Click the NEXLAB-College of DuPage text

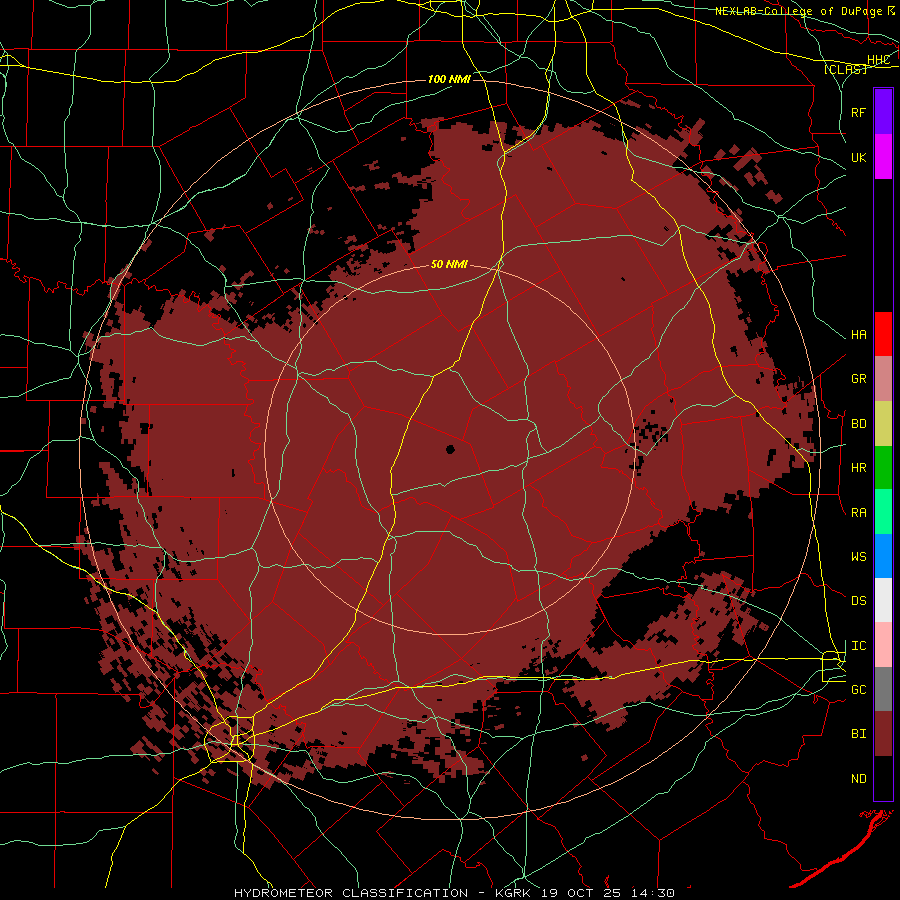[799, 11]
